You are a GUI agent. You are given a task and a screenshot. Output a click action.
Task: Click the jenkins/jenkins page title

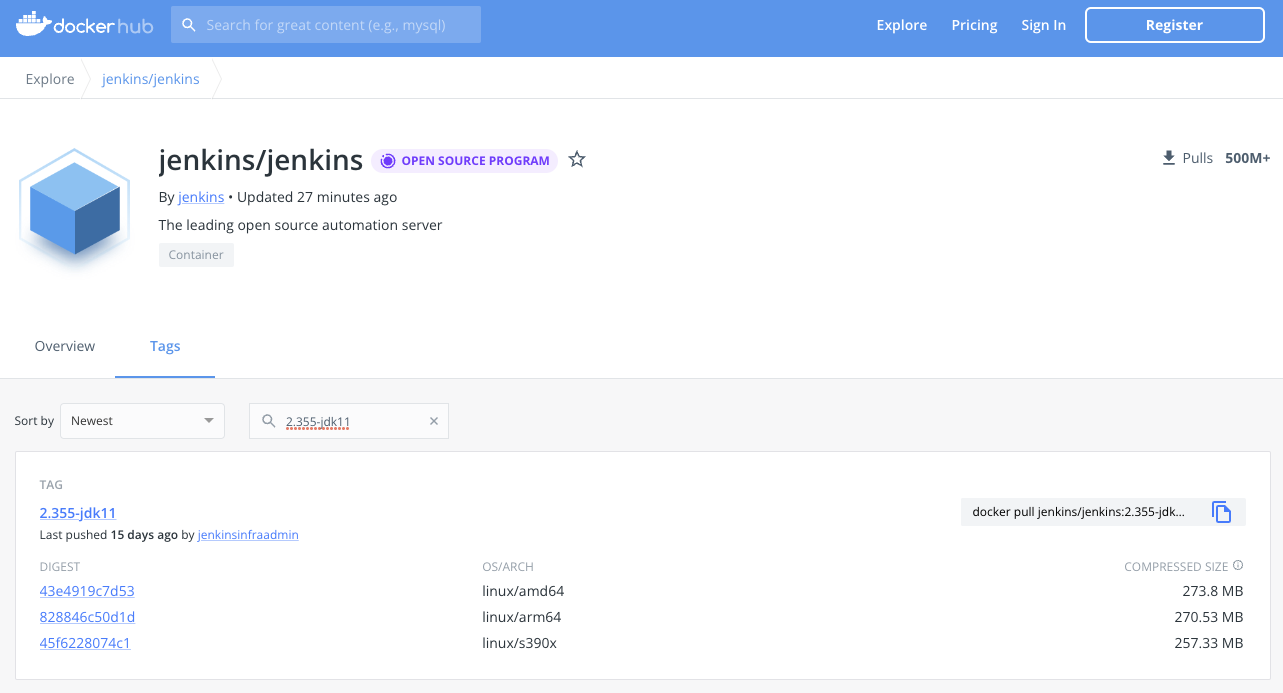point(261,160)
